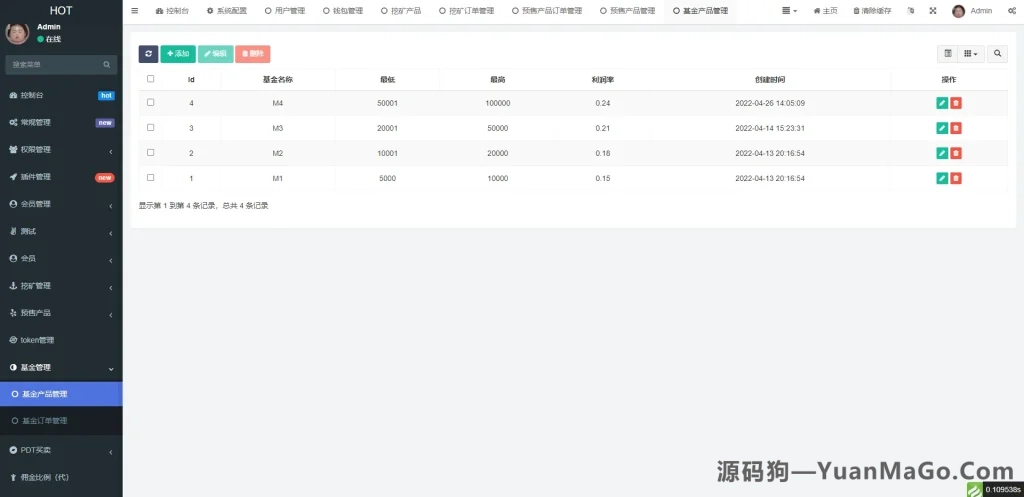Open 基金订单管理 in the sidebar
Image resolution: width=1024 pixels, height=497 pixels.
coord(61,421)
